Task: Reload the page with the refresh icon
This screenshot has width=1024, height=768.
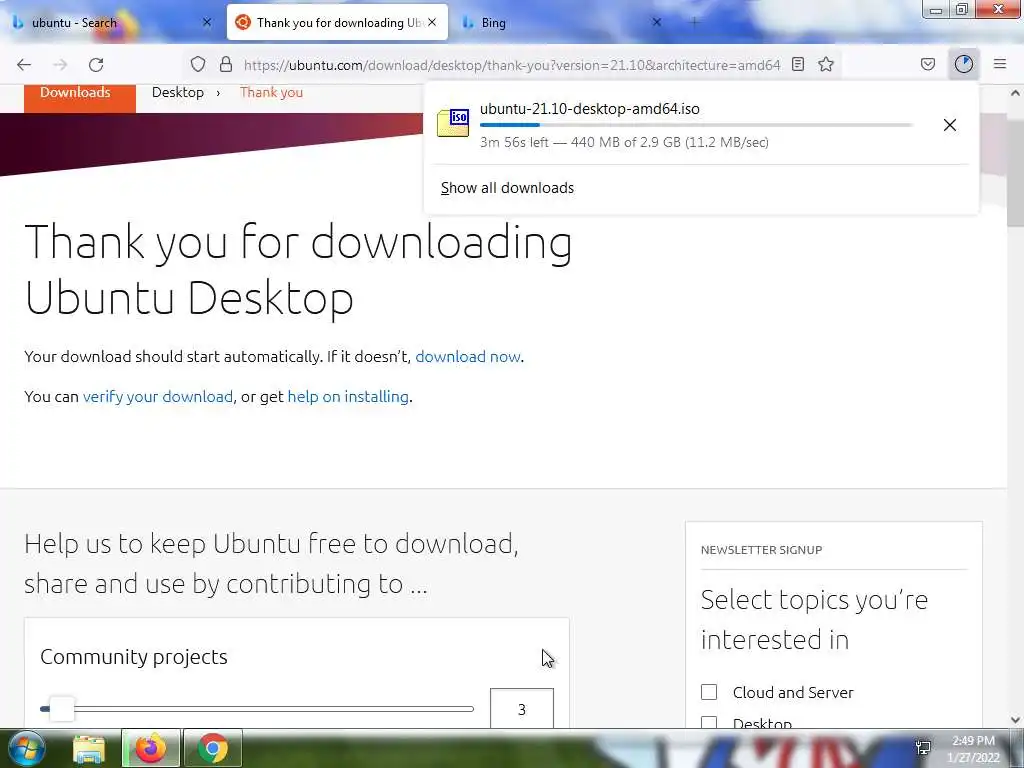Action: point(96,65)
